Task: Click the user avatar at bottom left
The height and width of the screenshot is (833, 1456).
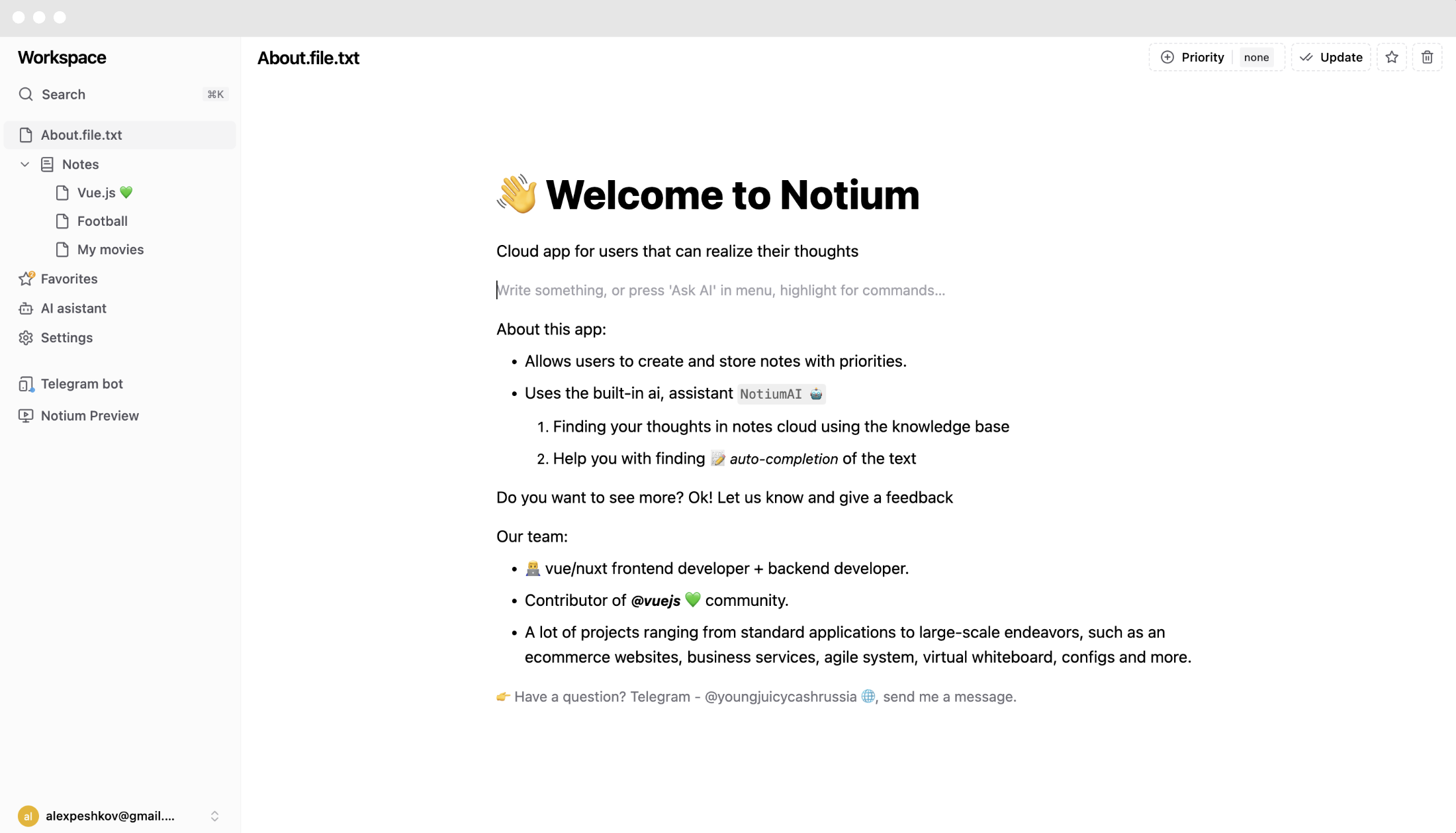Action: [x=28, y=816]
